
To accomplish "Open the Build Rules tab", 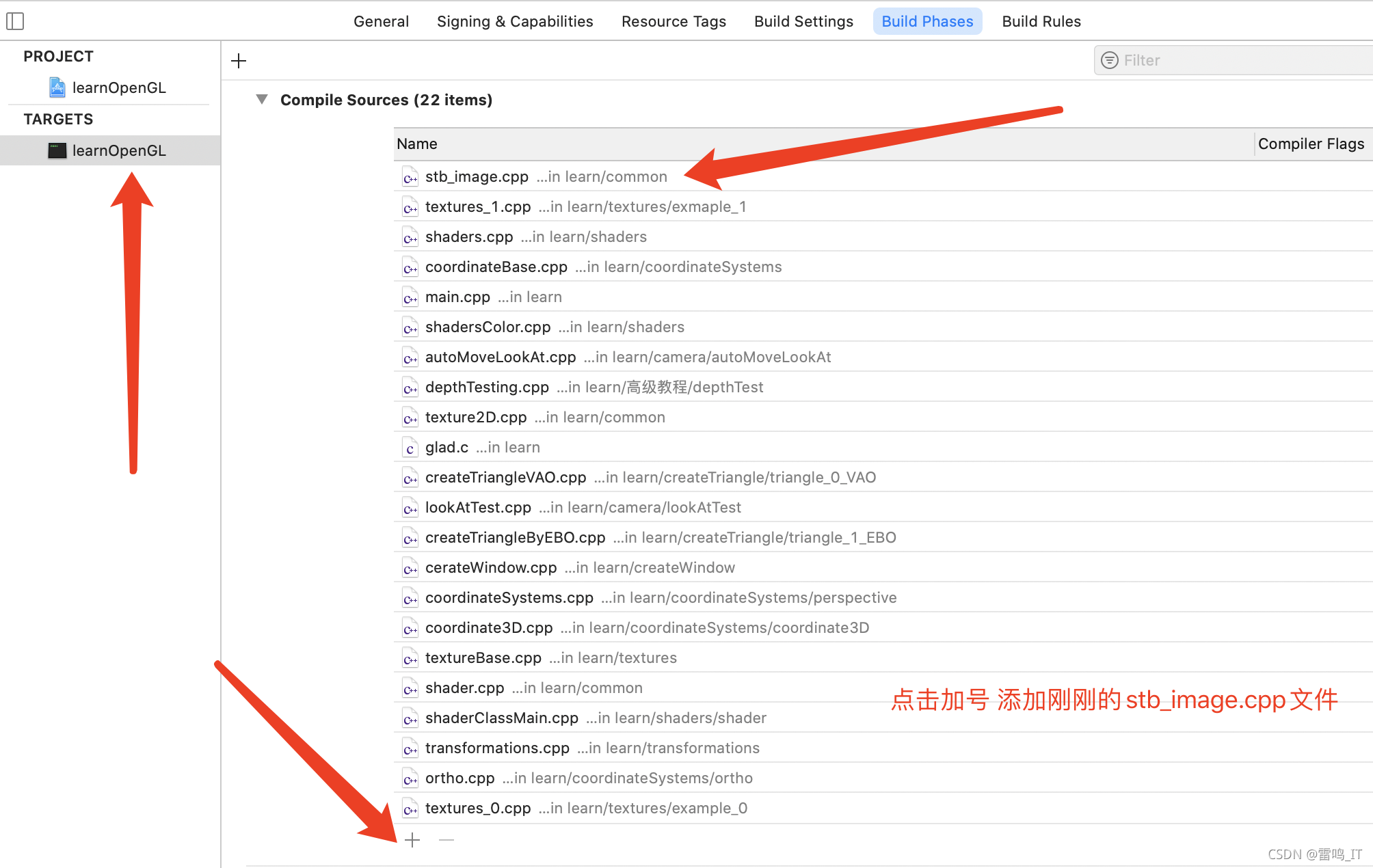I will coord(1041,21).
